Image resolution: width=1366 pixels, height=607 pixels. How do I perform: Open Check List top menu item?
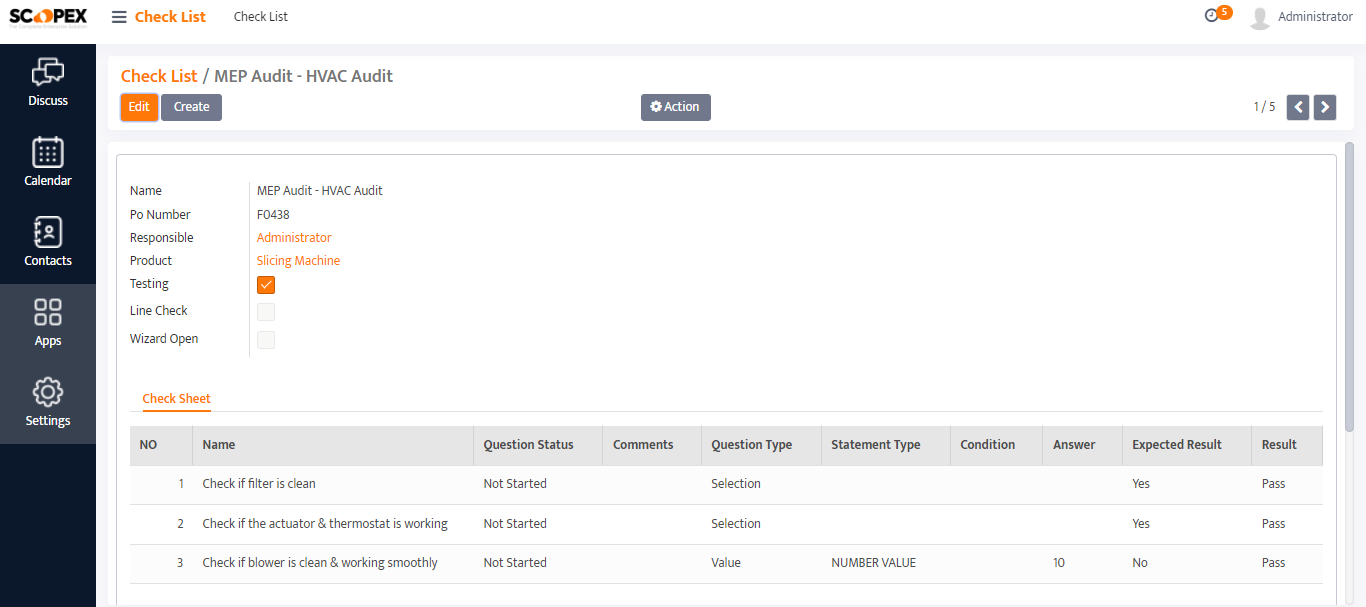261,17
